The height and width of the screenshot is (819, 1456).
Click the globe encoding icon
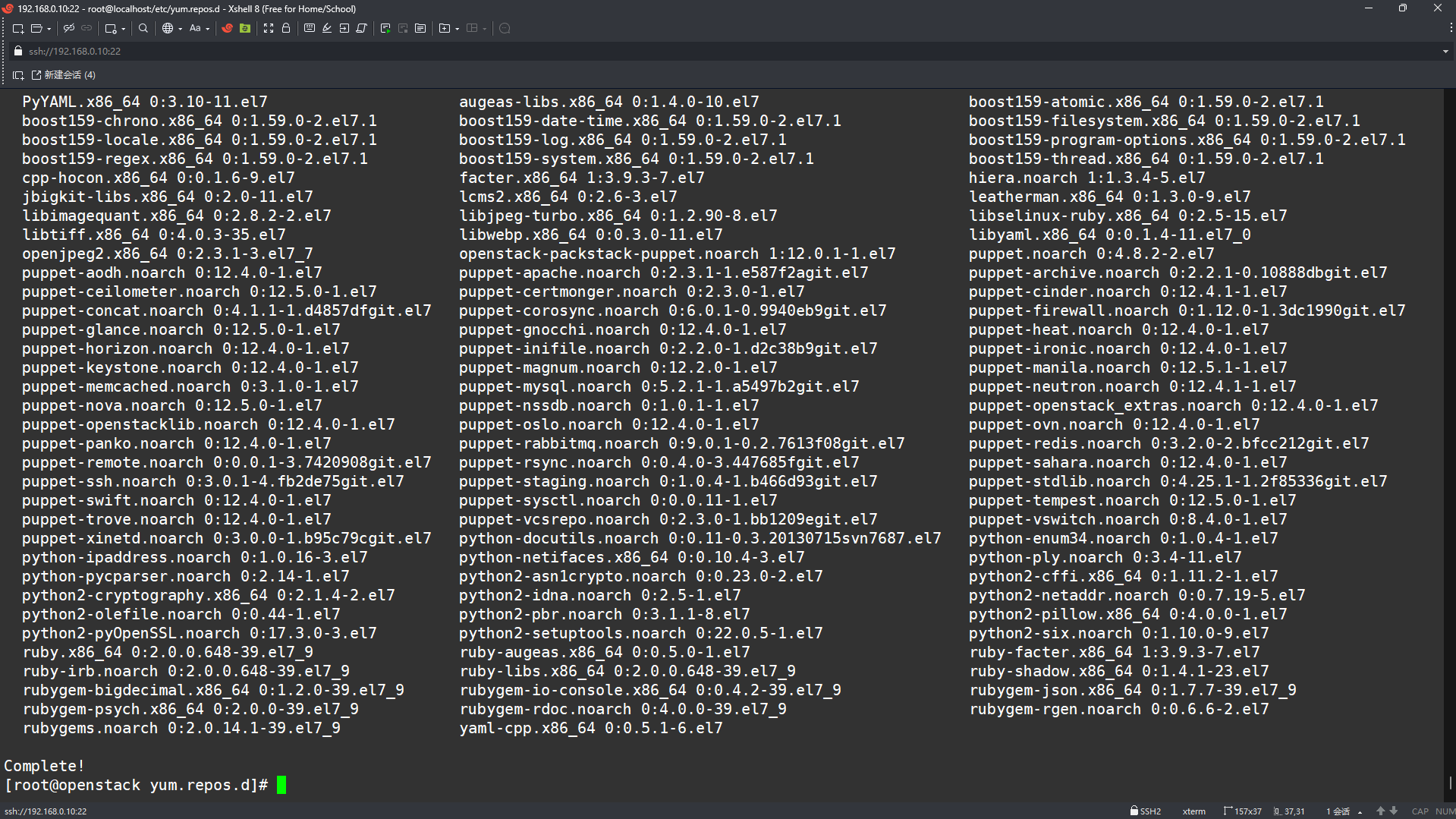click(168, 28)
